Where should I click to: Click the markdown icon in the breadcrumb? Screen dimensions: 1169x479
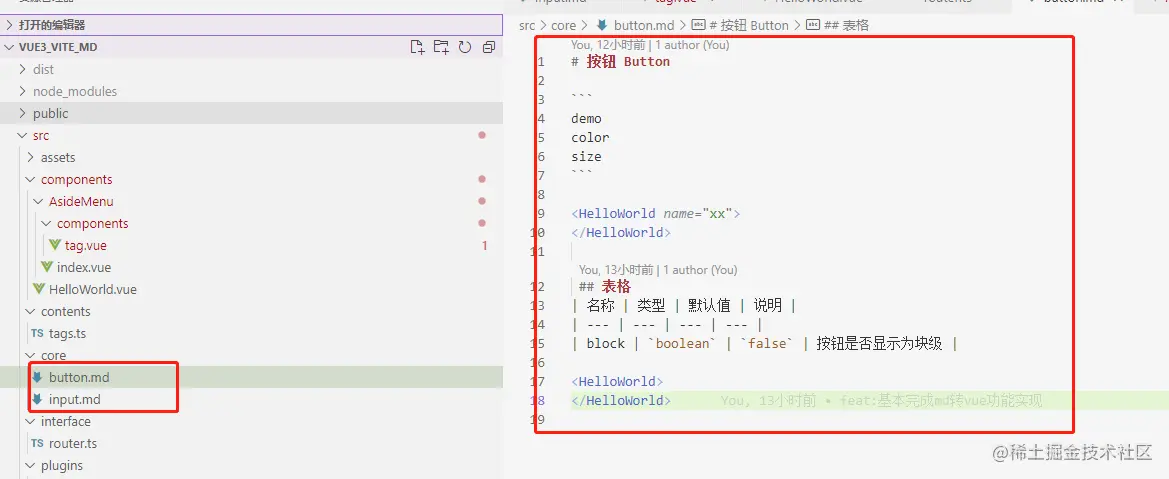tap(602, 25)
